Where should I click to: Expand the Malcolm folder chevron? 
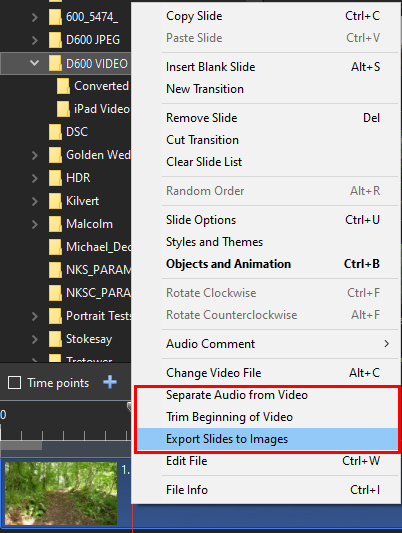point(34,224)
